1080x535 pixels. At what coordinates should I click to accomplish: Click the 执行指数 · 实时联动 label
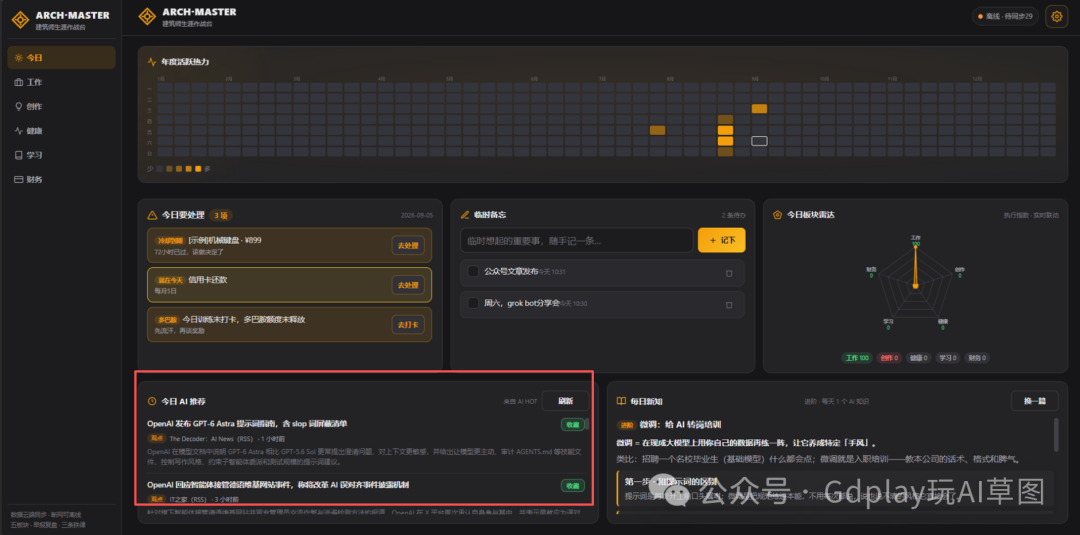(x=1031, y=216)
